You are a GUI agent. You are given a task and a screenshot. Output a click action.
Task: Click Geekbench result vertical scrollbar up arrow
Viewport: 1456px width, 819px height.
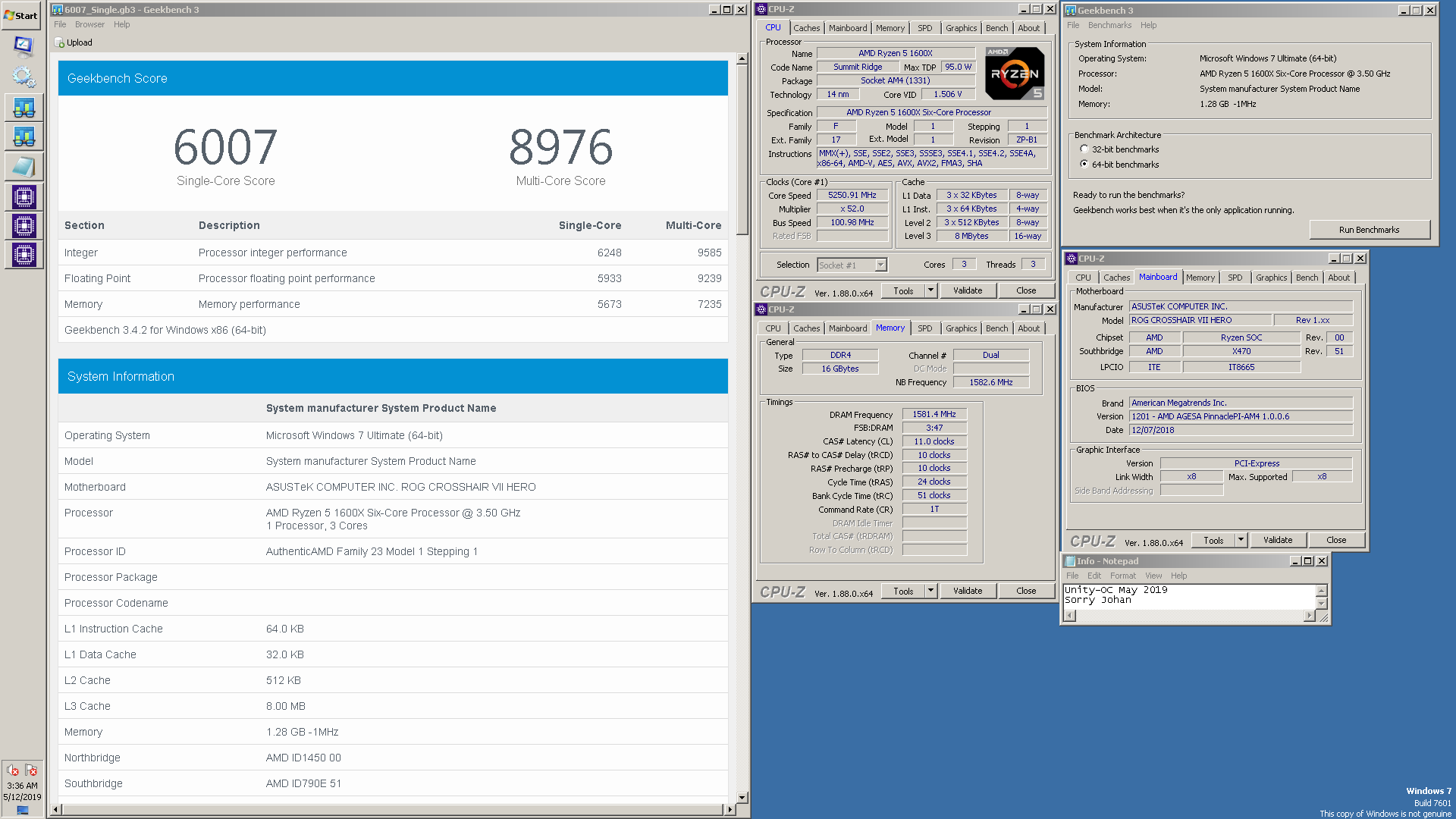pos(742,58)
